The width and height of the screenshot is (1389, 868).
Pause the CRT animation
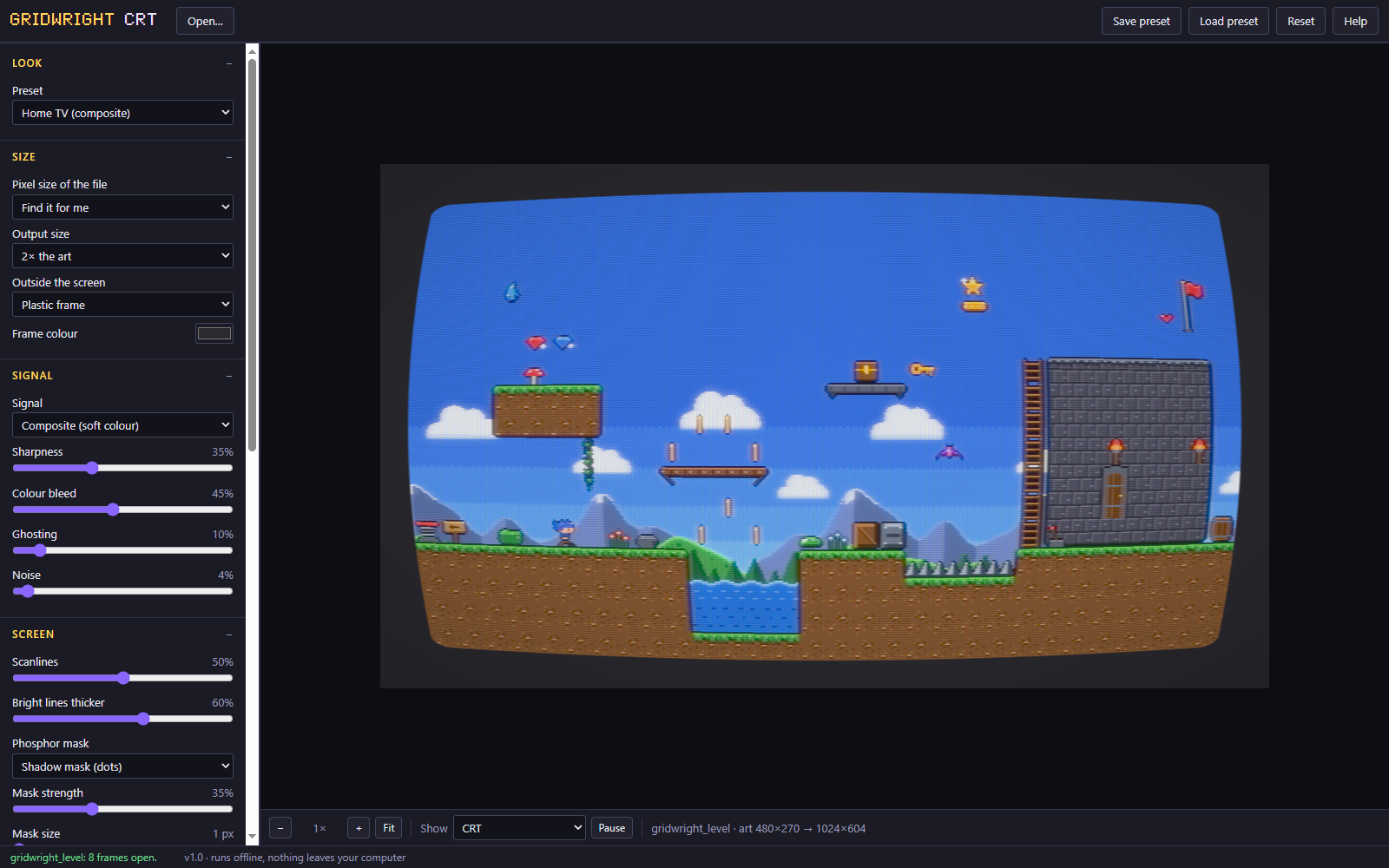[612, 828]
